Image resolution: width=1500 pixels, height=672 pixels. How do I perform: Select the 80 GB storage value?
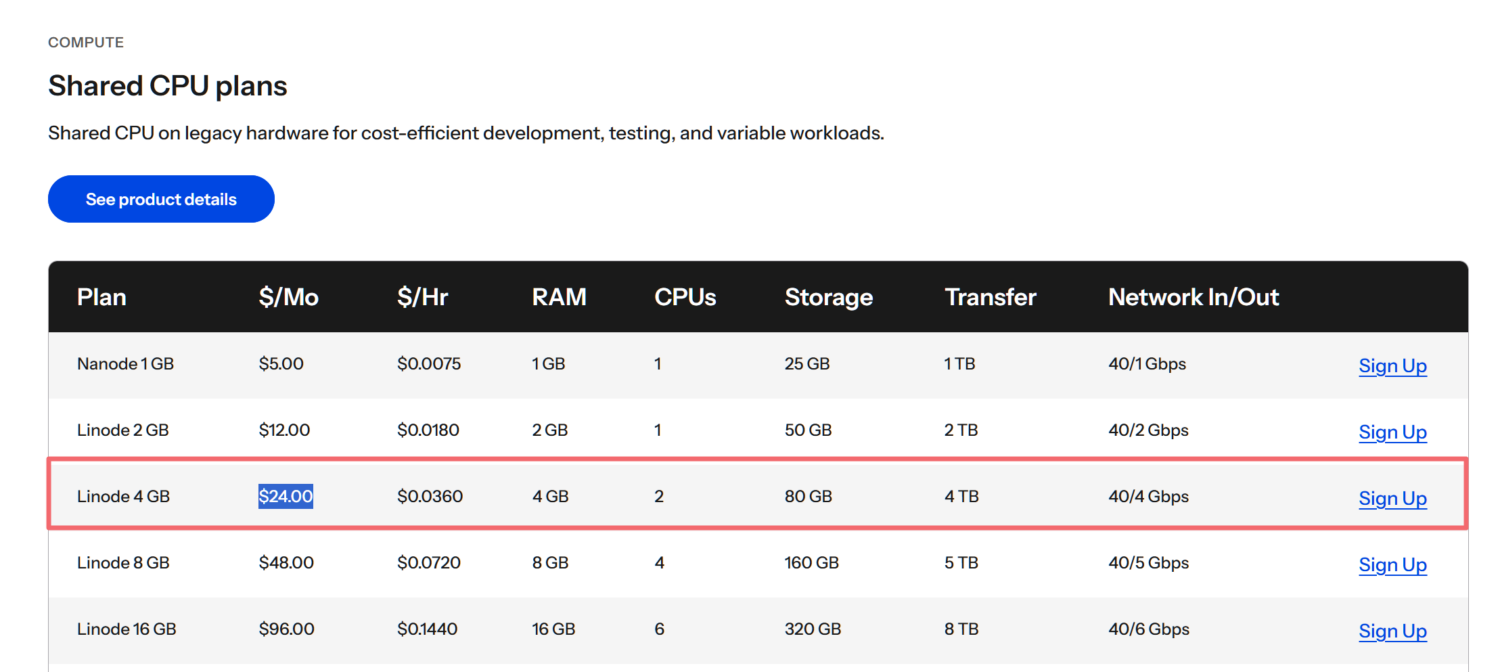tap(808, 496)
